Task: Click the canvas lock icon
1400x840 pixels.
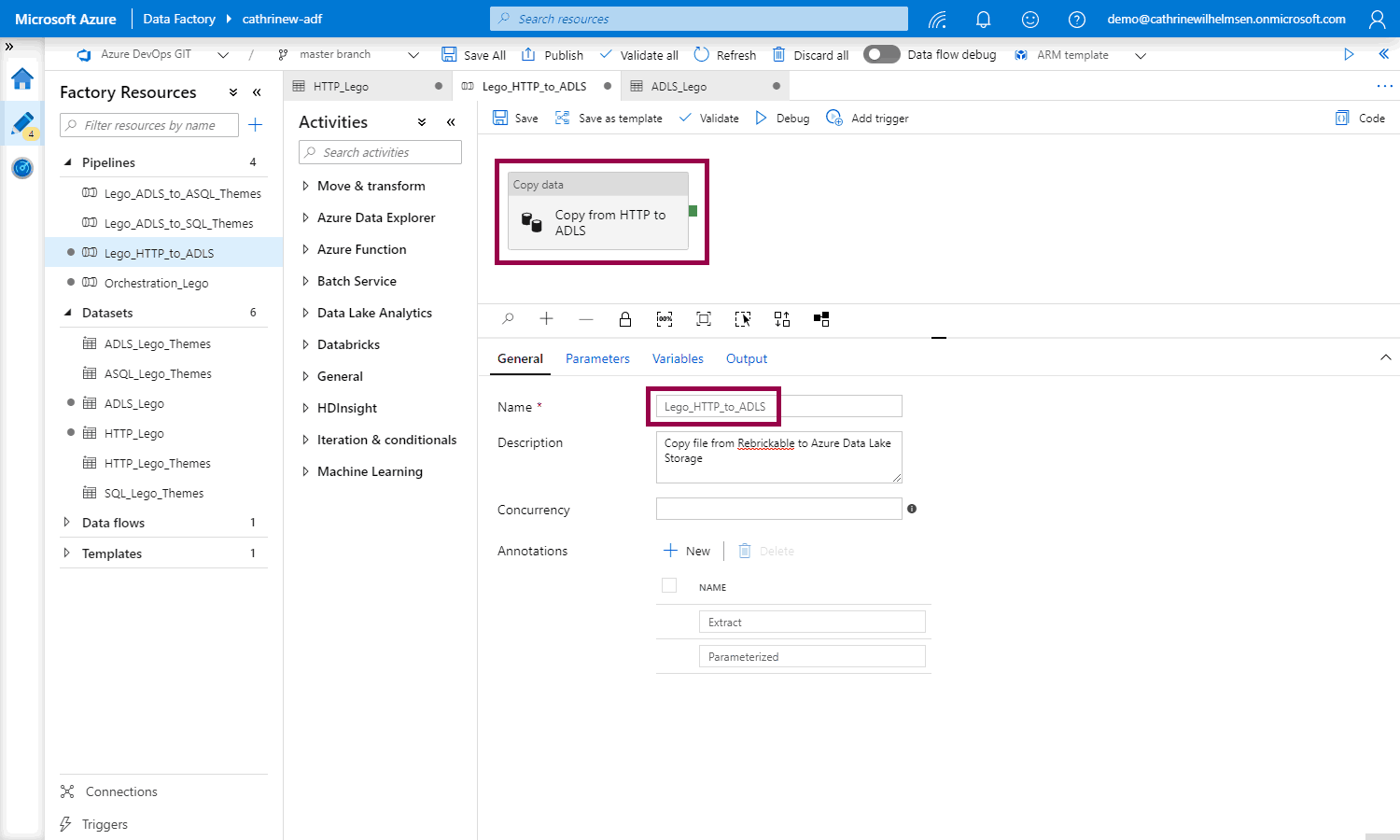Action: (625, 319)
